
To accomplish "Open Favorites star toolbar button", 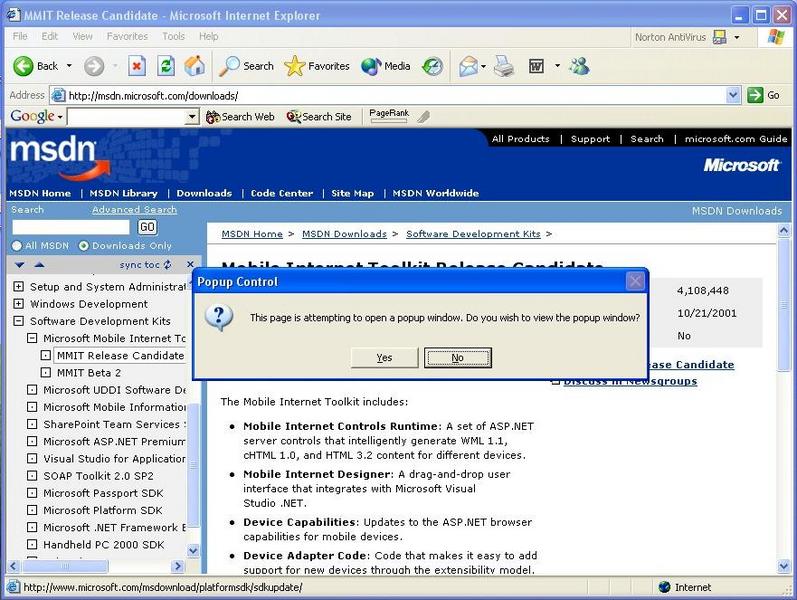I will (x=317, y=66).
